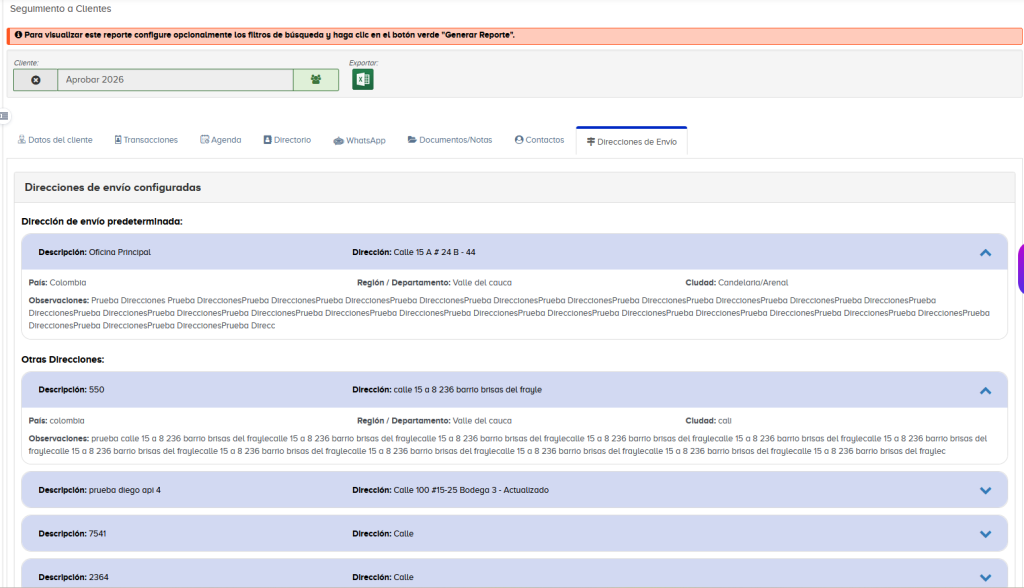Click the text 'calle 15 a 8 236 barrio brisas del frayle'
Viewport: 1024px width, 588px height.
click(x=468, y=389)
